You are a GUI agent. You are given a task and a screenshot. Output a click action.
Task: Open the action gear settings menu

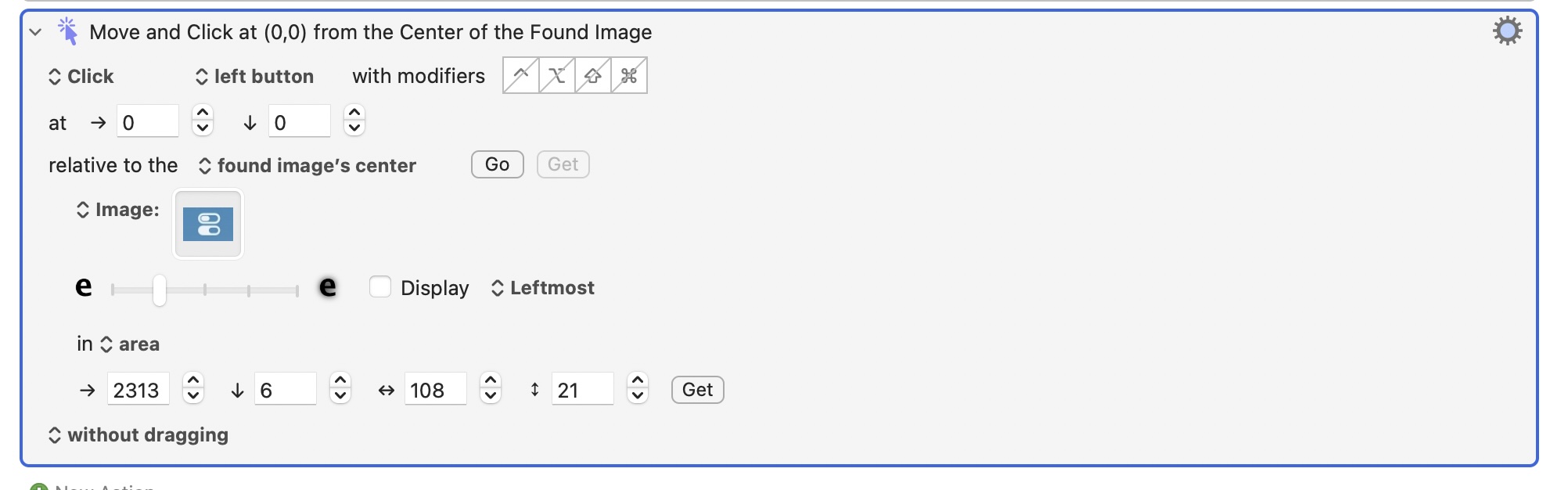1507,31
